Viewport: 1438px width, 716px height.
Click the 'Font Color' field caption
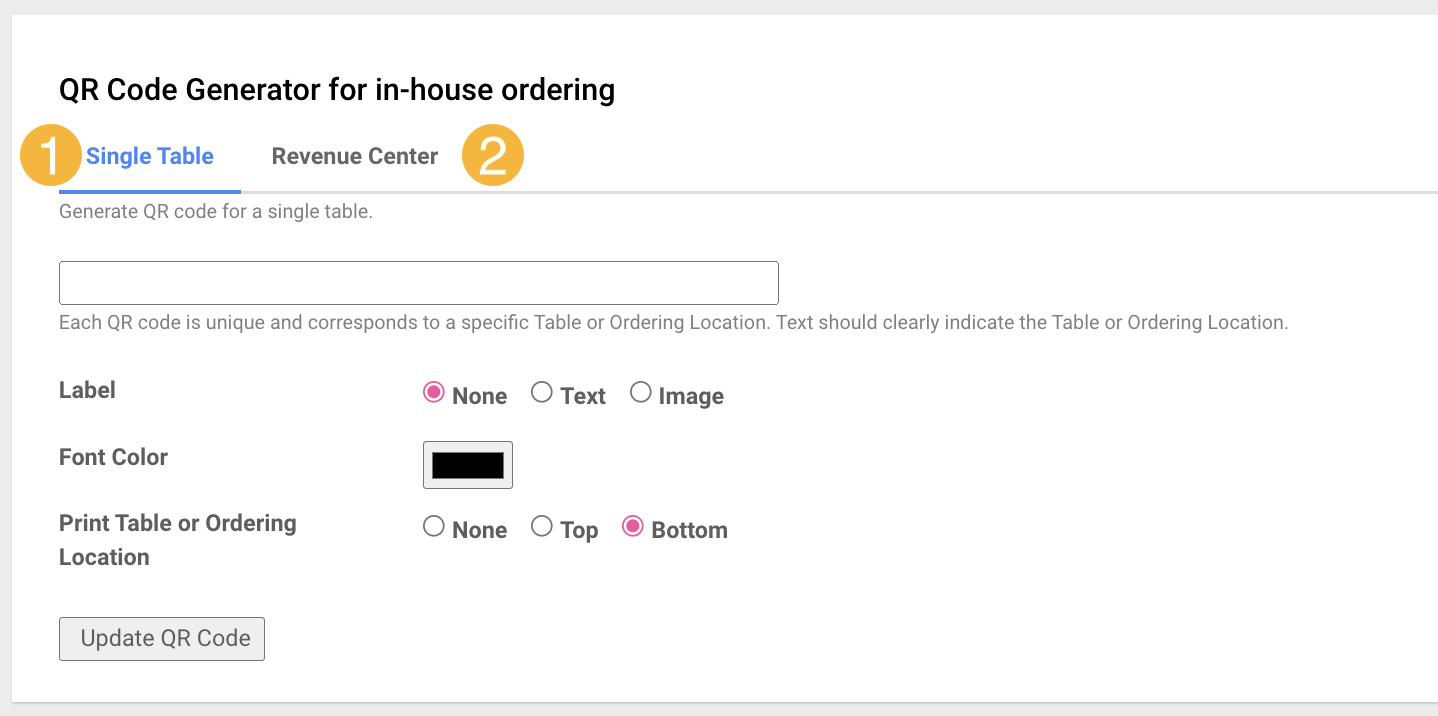[x=113, y=457]
